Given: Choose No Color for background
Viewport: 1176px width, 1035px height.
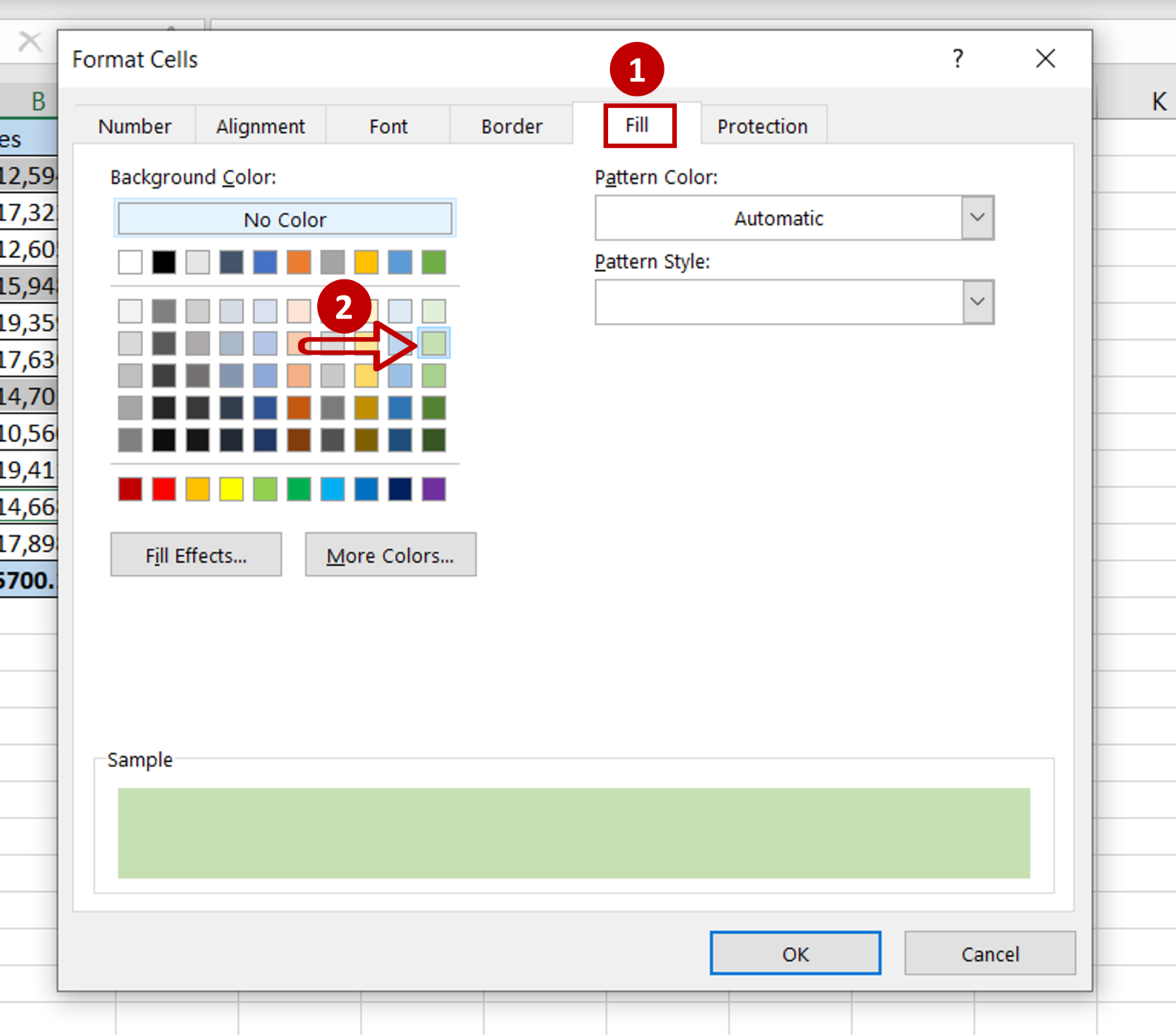Looking at the screenshot, I should [x=285, y=220].
